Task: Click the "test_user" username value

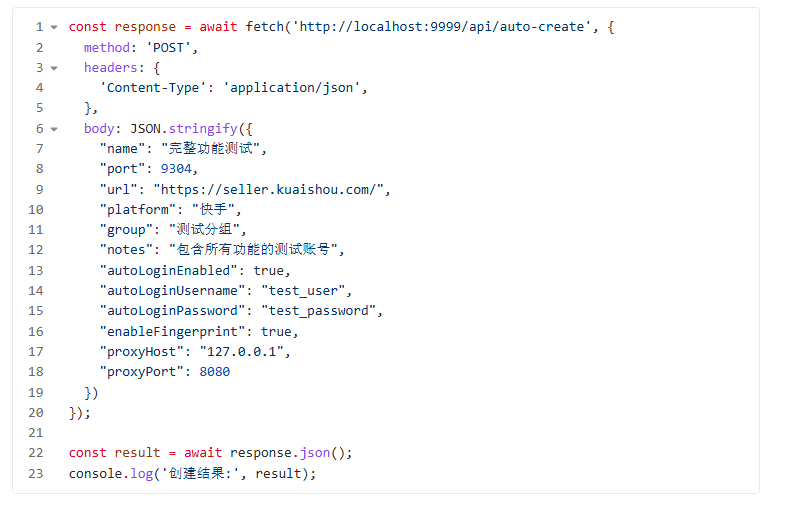Action: tap(303, 291)
